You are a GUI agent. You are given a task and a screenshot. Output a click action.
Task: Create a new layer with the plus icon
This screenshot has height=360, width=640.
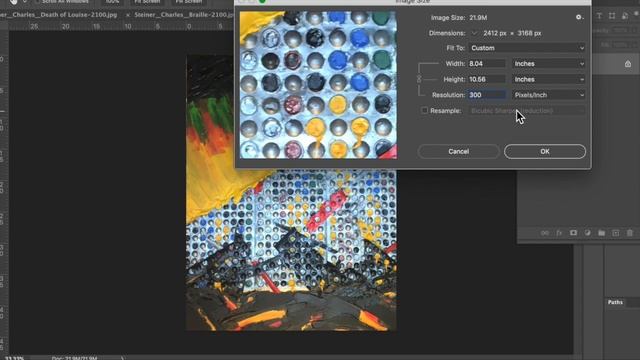point(616,233)
